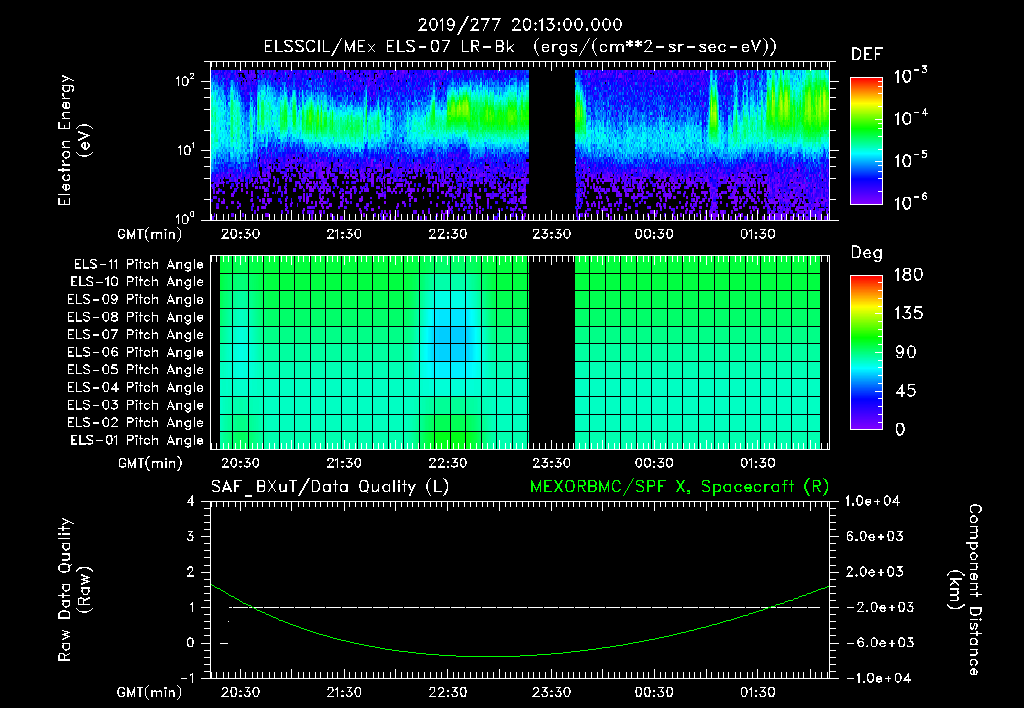The height and width of the screenshot is (708, 1024).
Task: Select the DEF colorbar label
Action: point(867,55)
